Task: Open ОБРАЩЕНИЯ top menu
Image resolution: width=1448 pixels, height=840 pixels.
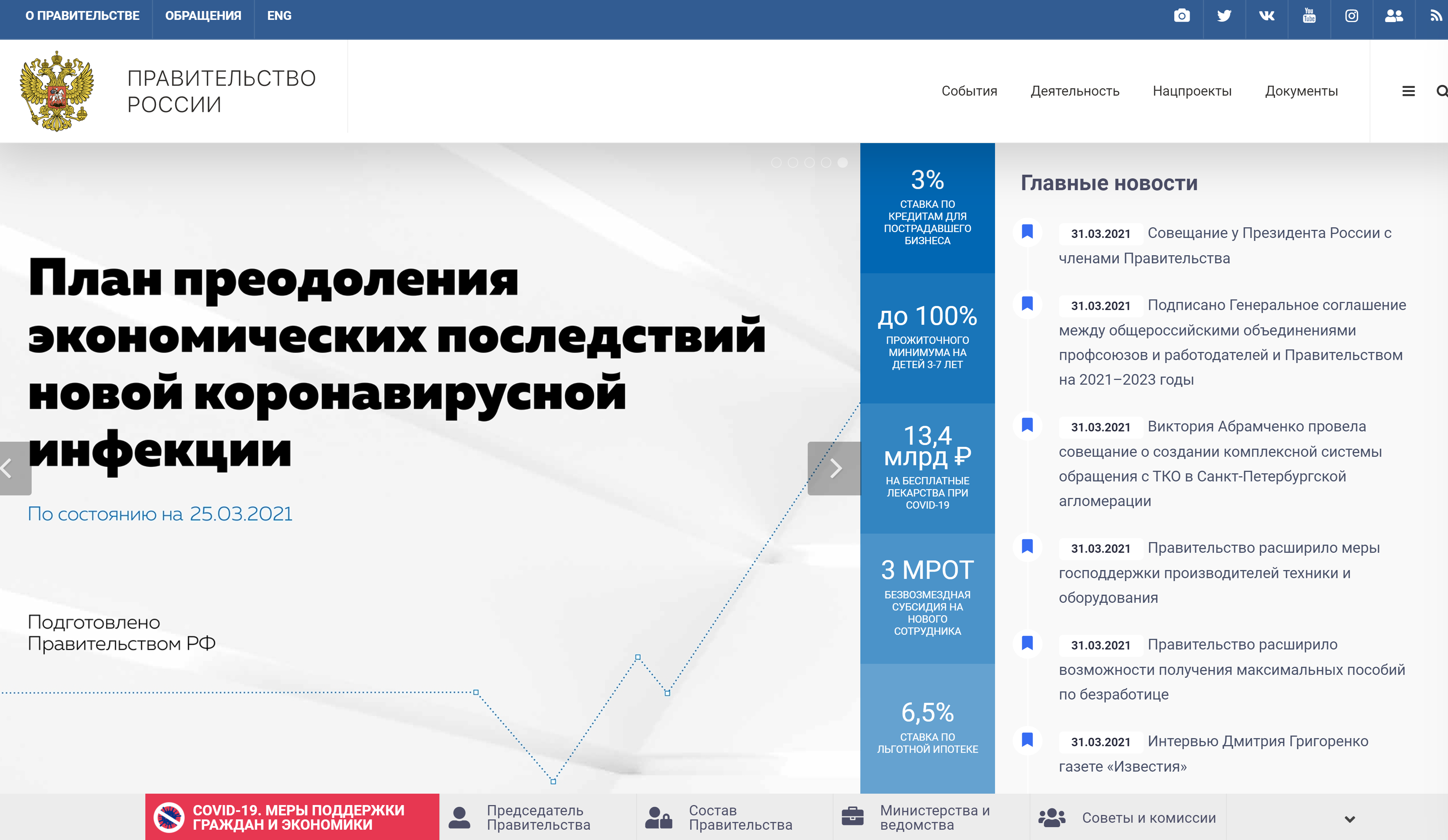Action: point(203,15)
